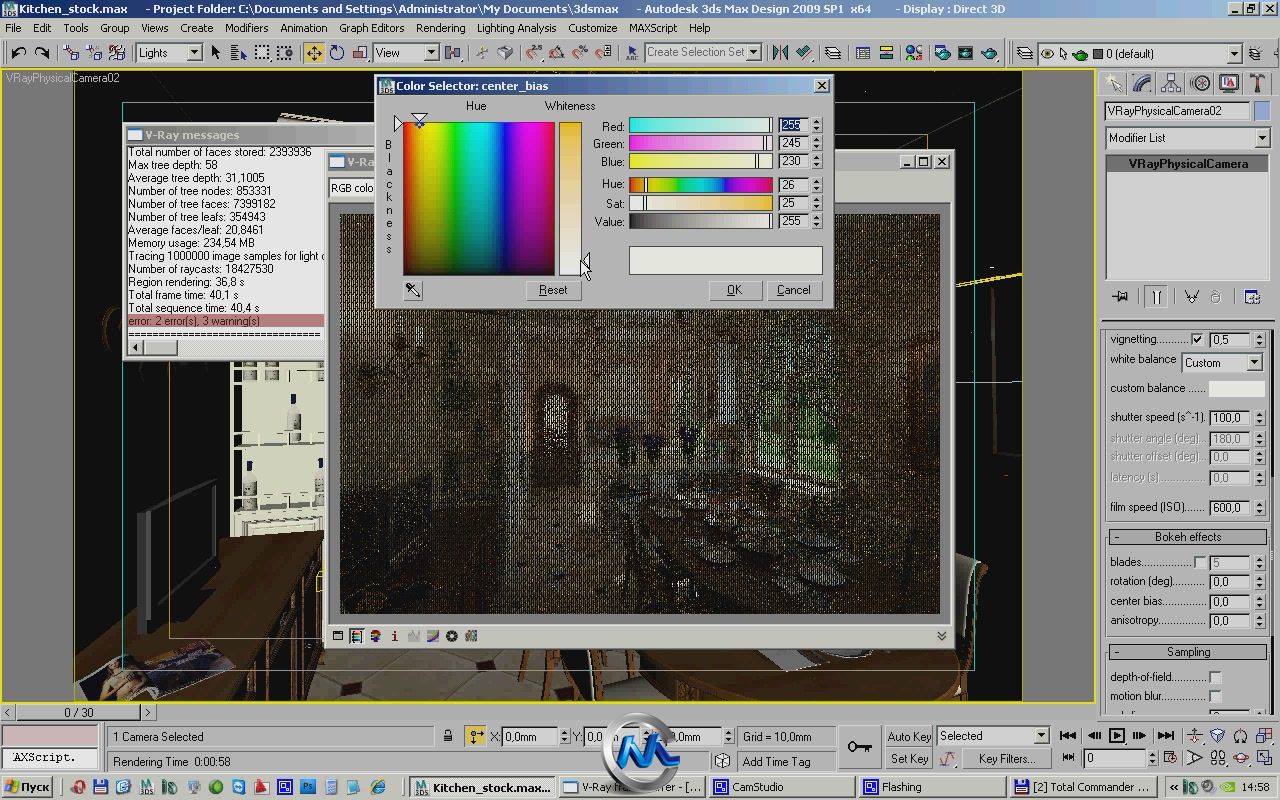Activate the Select and Link tool
The height and width of the screenshot is (800, 1280).
point(70,53)
